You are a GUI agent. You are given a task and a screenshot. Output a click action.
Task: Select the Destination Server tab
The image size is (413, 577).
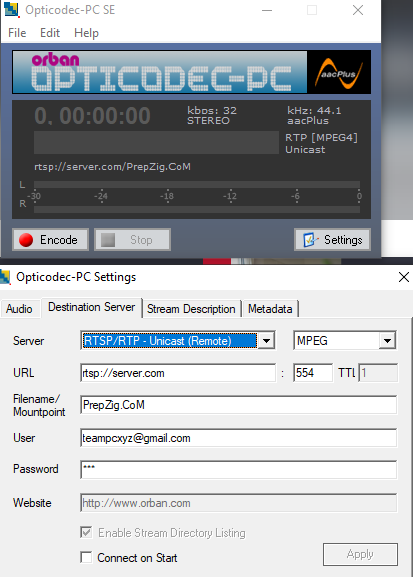(91, 307)
